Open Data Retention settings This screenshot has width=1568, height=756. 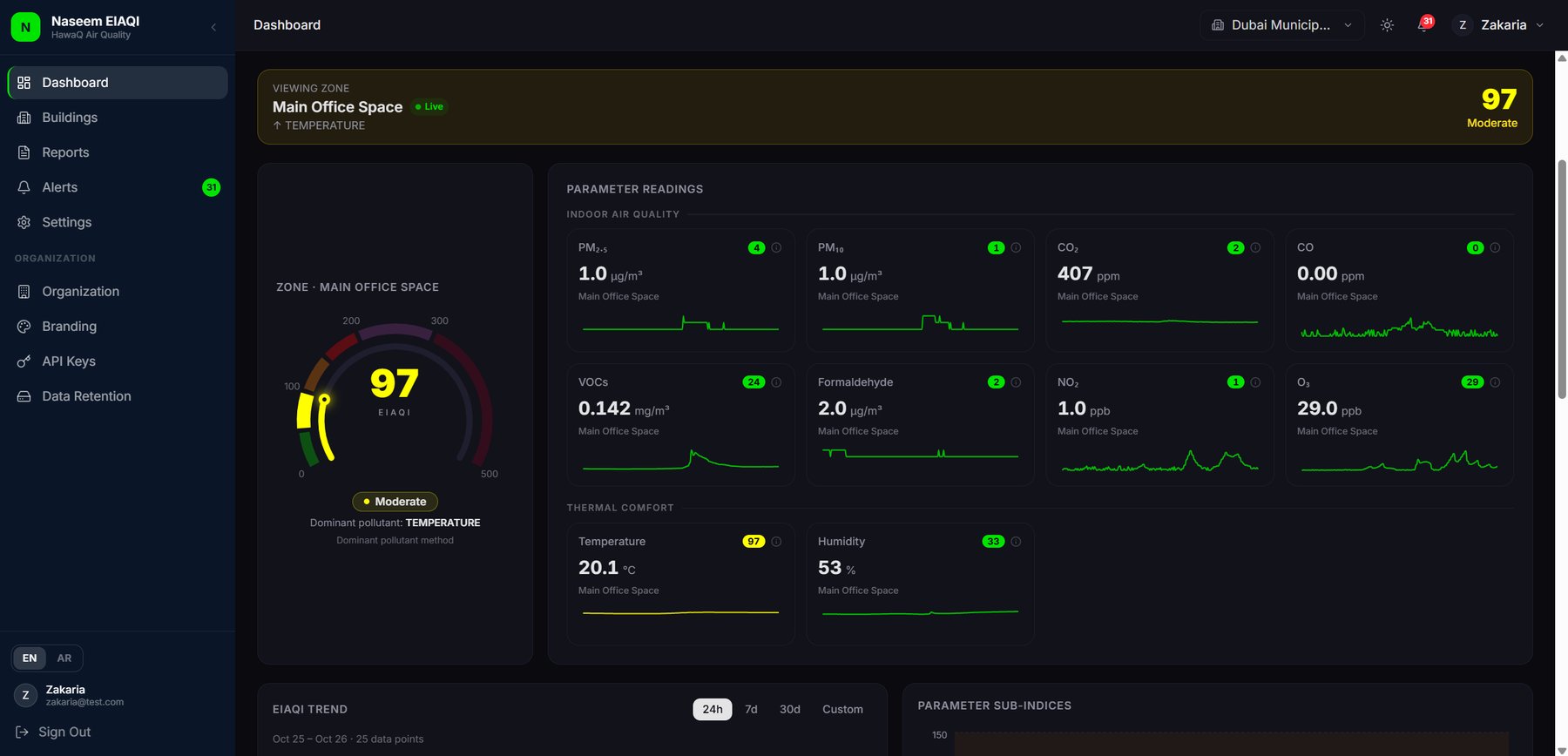coord(118,396)
